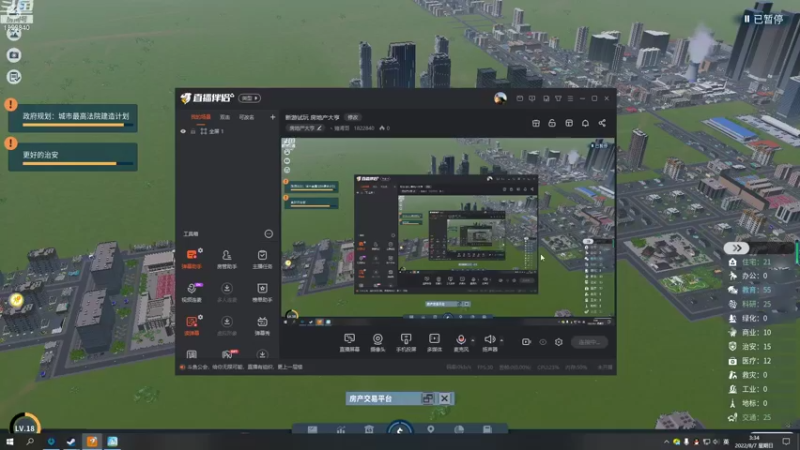Start recording with the camcorder icon
Image resolution: width=800 pixels, height=450 pixels.
(x=526, y=342)
